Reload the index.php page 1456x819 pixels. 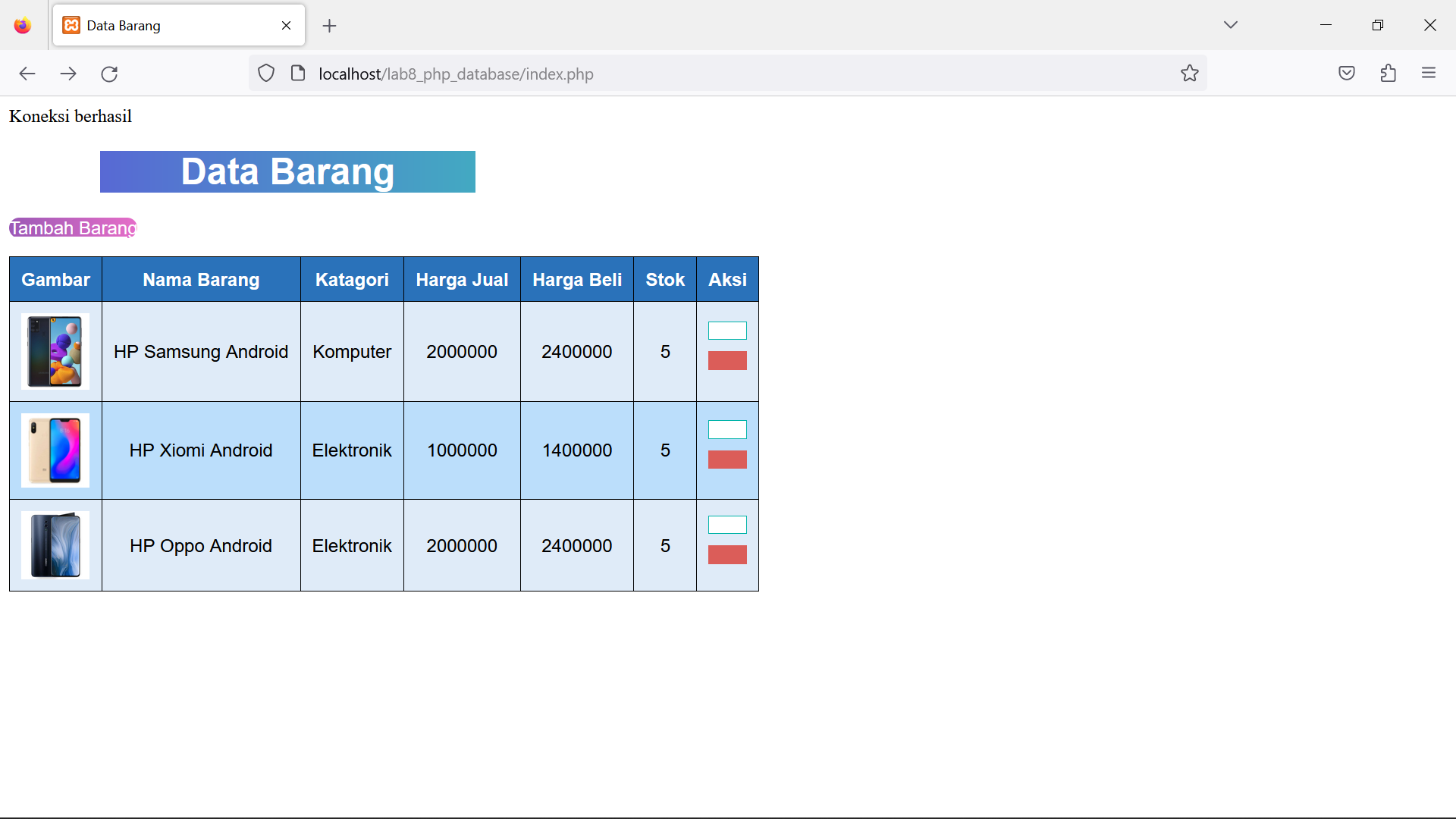(x=109, y=74)
